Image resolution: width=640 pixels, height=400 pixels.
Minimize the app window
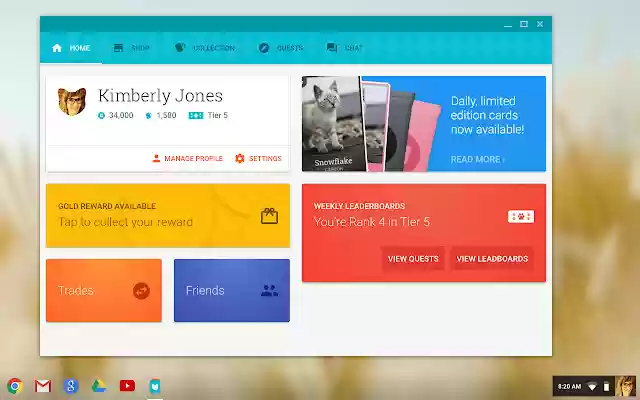click(508, 24)
